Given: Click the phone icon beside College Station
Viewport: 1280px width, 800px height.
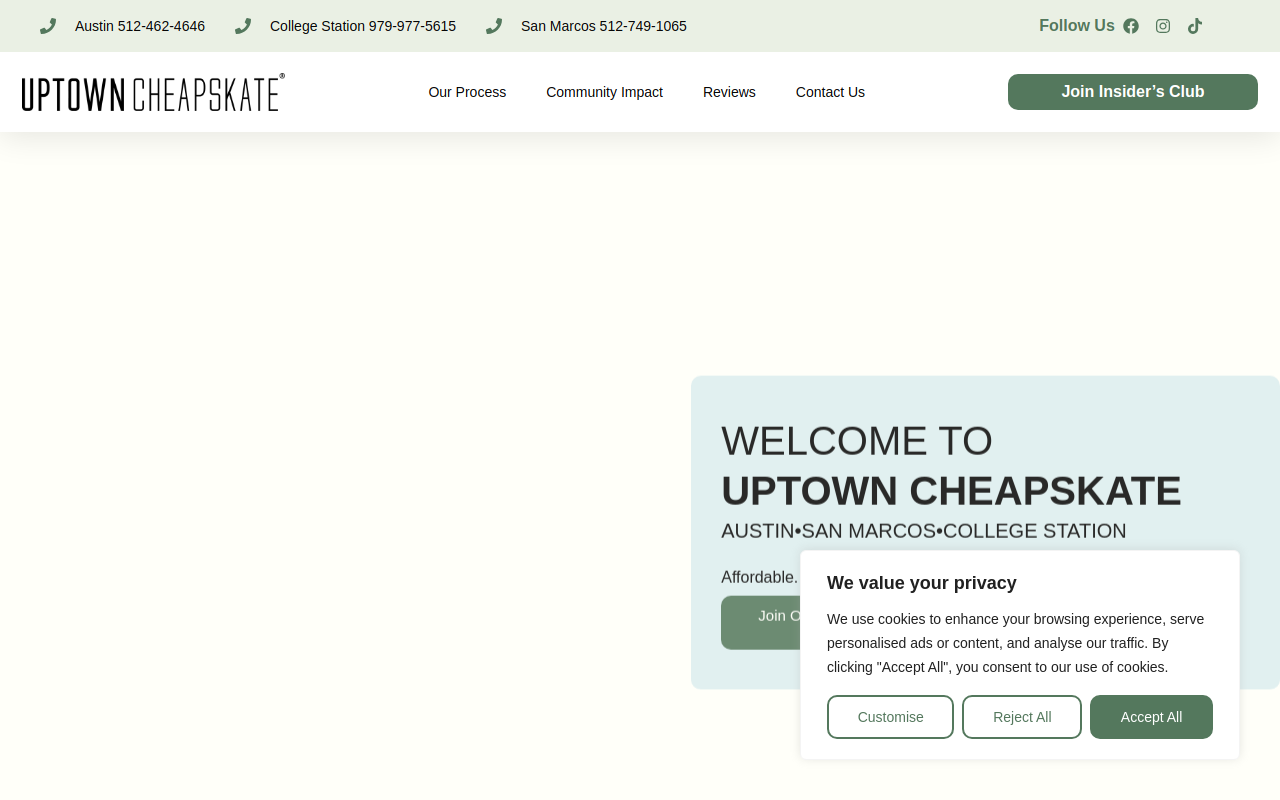Looking at the screenshot, I should (243, 26).
